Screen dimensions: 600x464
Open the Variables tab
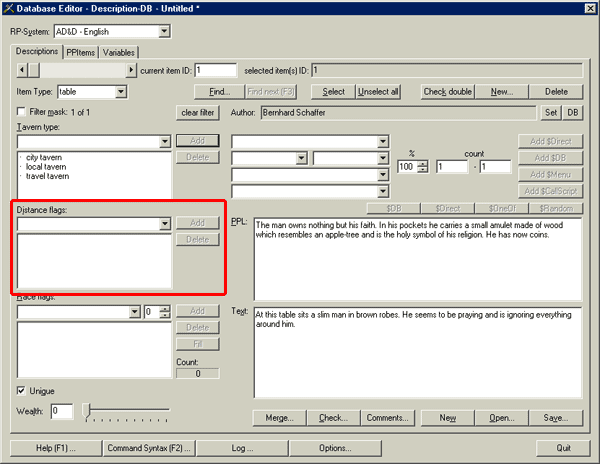[x=119, y=52]
